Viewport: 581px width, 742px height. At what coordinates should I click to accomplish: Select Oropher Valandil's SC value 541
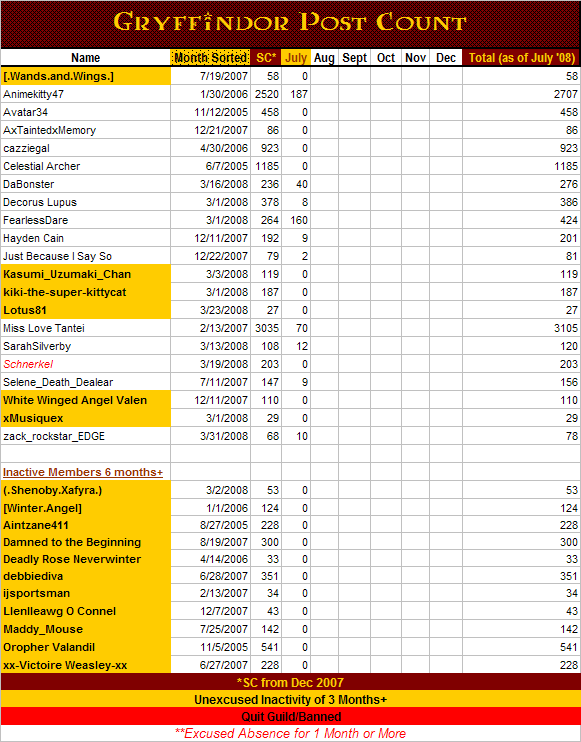(266, 647)
